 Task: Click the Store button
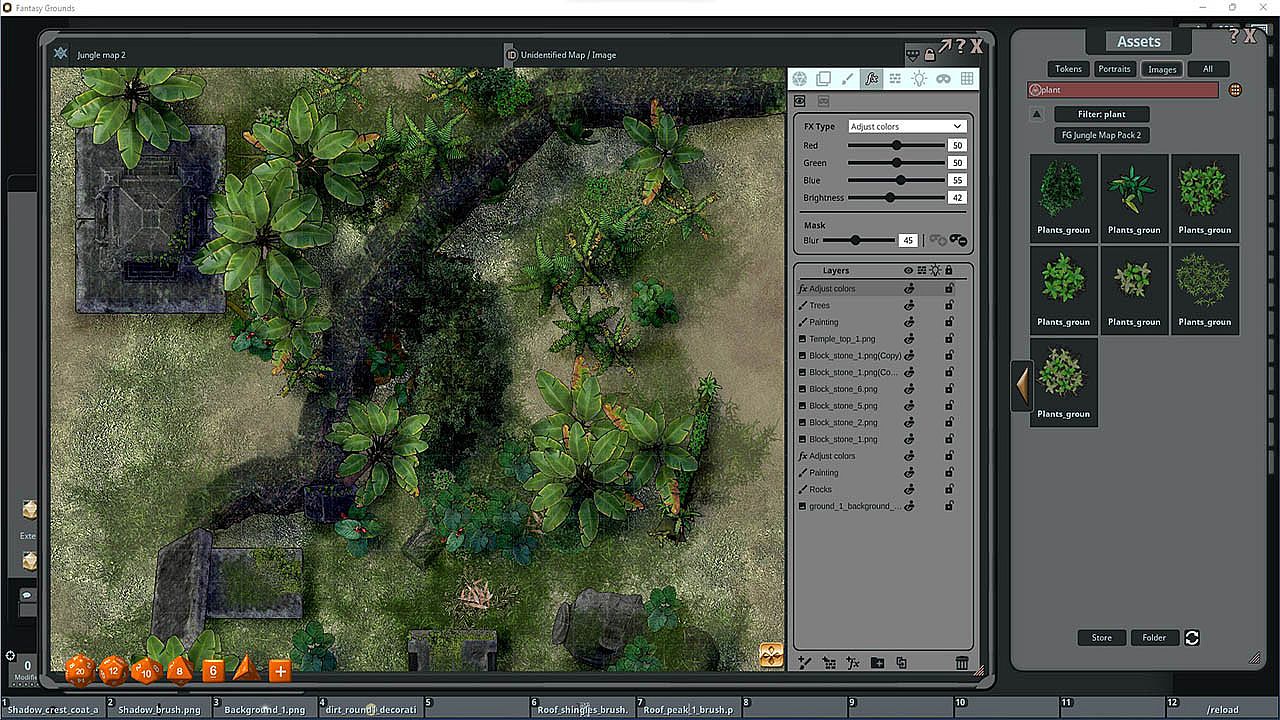[1101, 638]
